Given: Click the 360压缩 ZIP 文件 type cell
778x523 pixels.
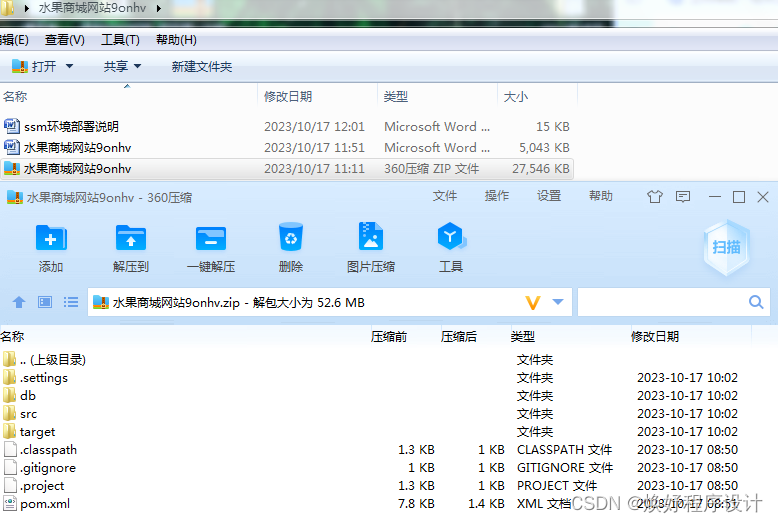Looking at the screenshot, I should 432,169.
